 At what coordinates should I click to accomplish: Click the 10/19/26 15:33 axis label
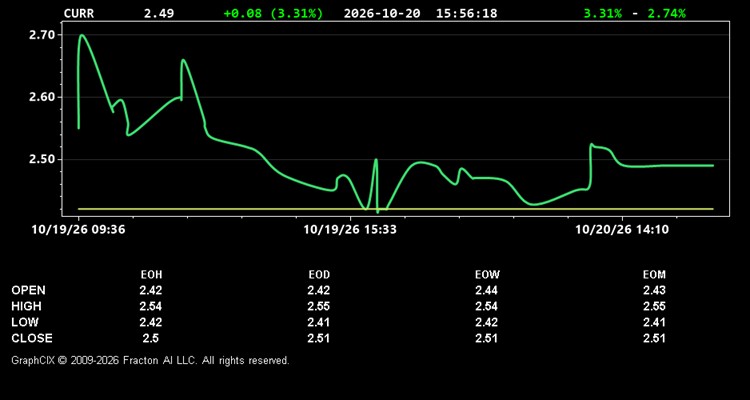[x=350, y=230]
